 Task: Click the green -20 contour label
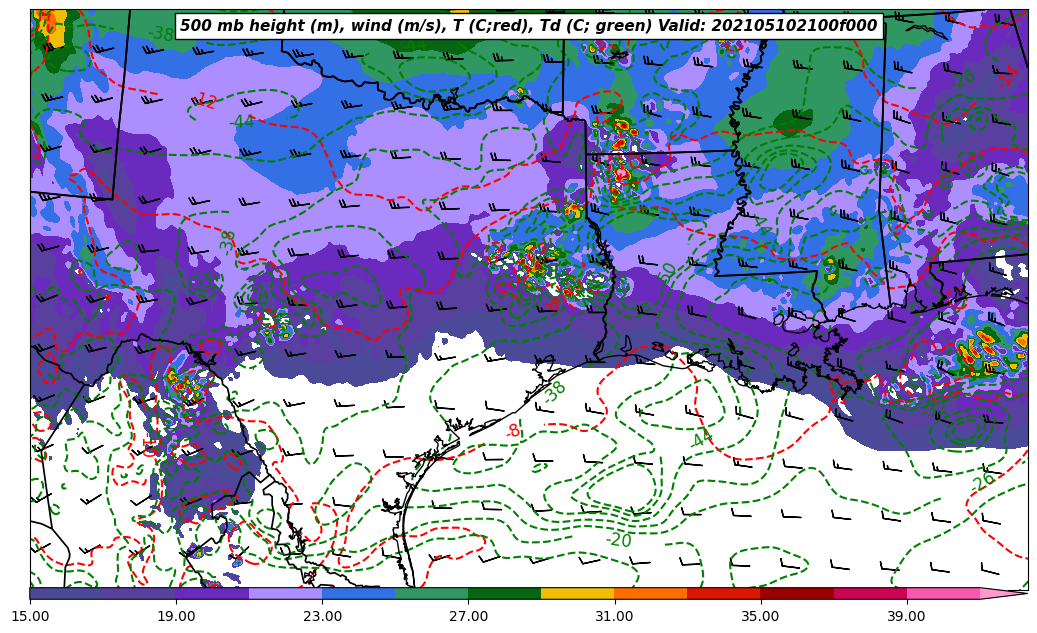(619, 540)
